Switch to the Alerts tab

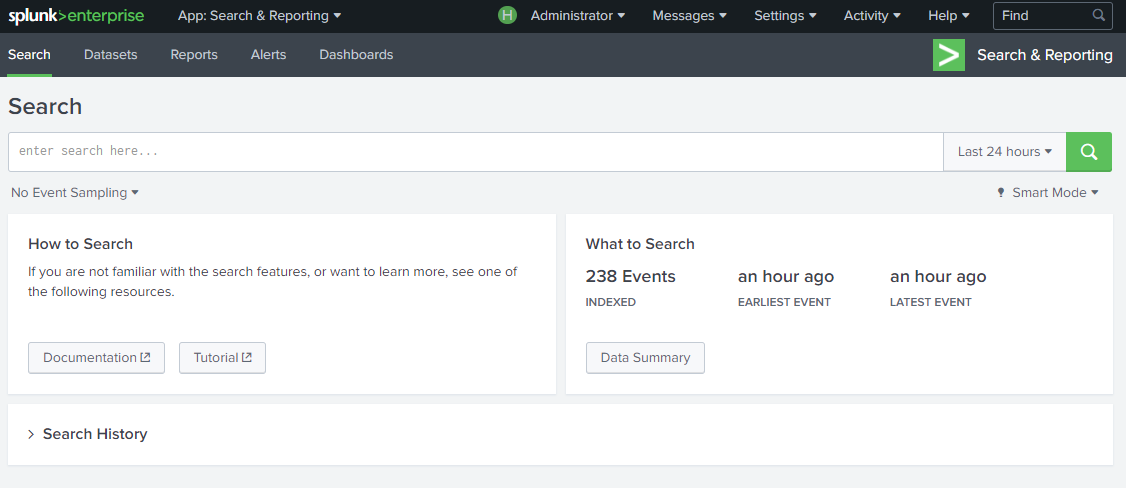click(x=269, y=55)
